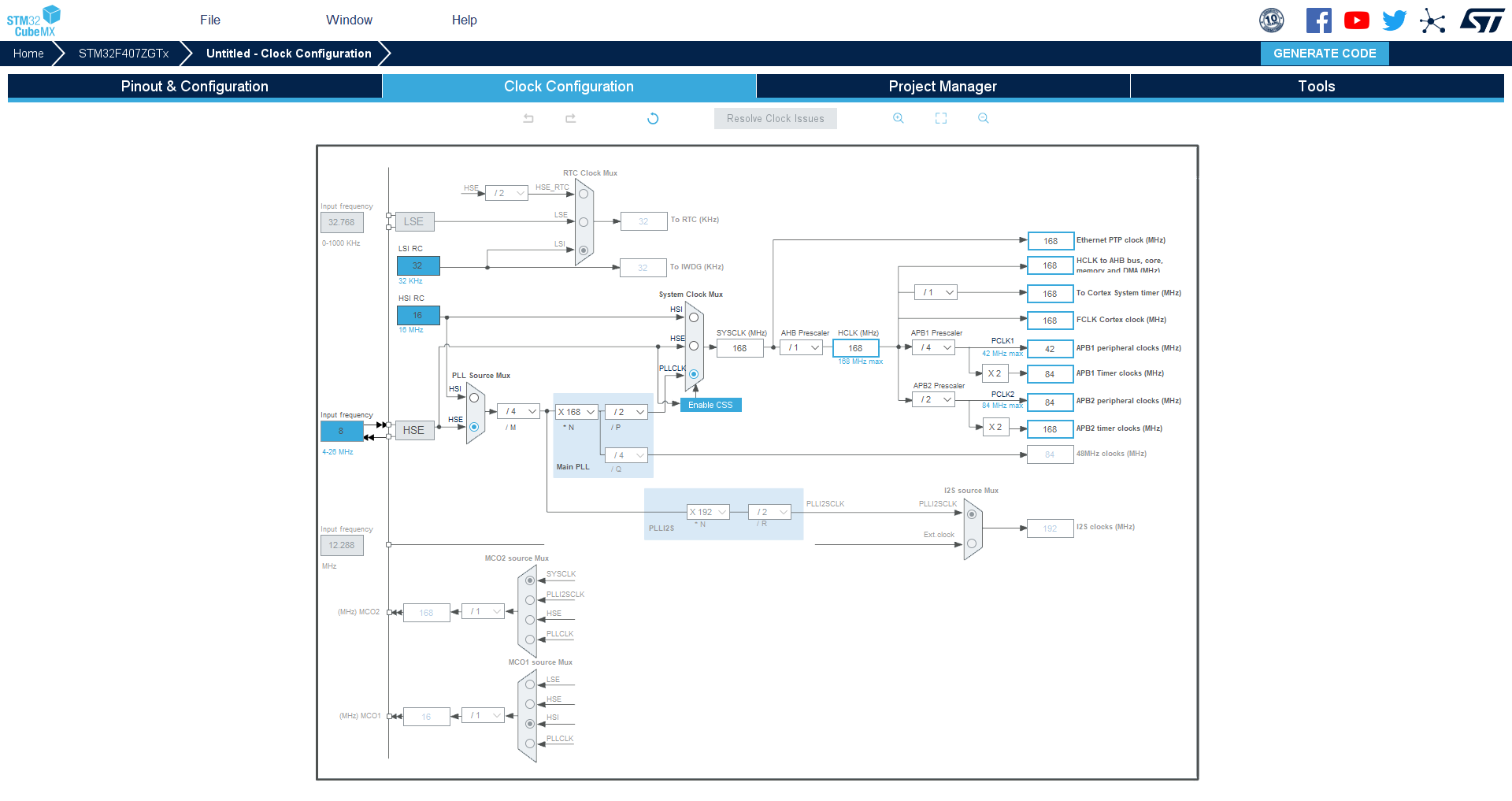
Task: Click the HSI RC 16 value box
Action: pos(418,315)
